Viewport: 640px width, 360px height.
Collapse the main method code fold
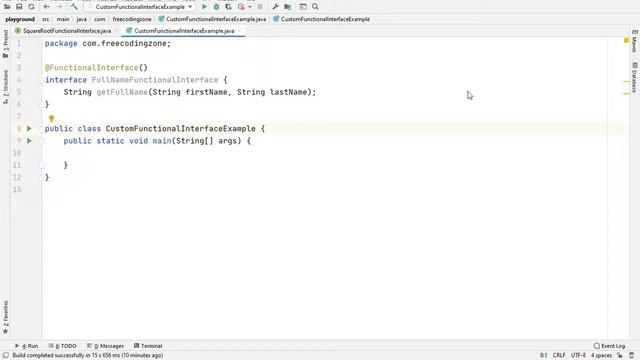[x=42, y=141]
